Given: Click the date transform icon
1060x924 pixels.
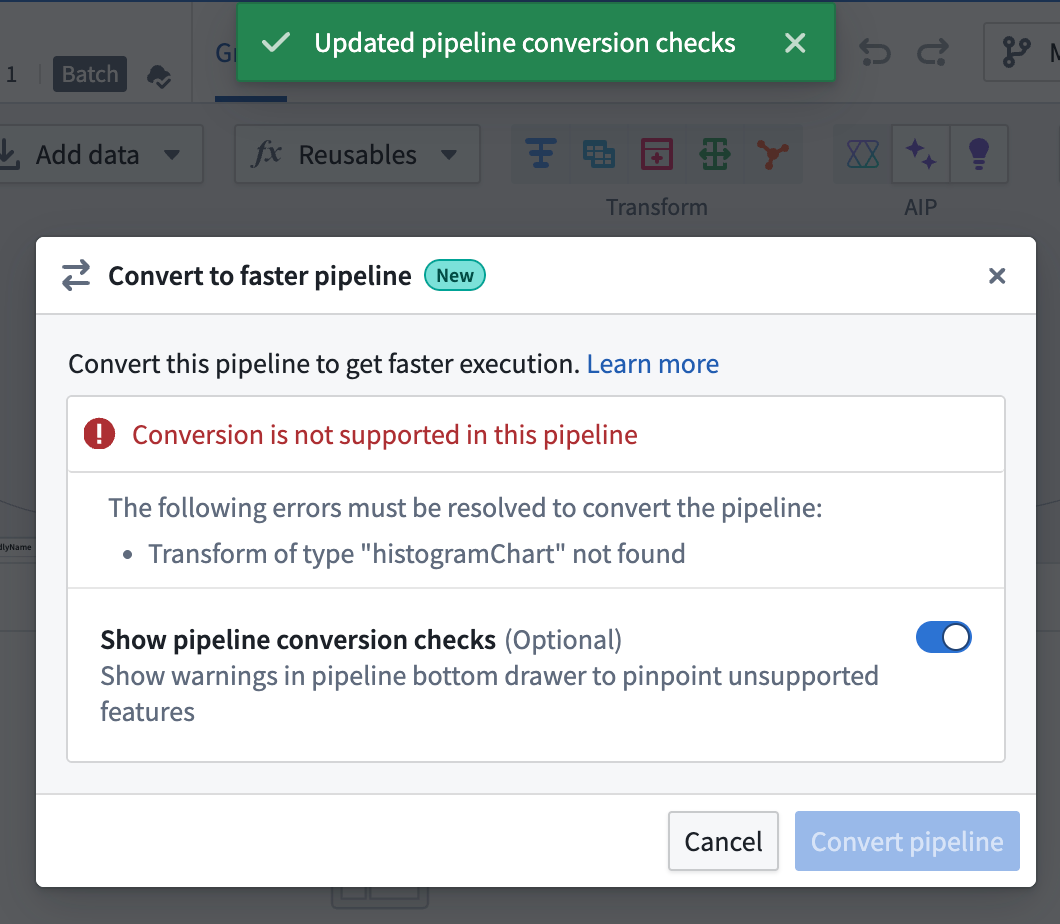Looking at the screenshot, I should (x=655, y=154).
